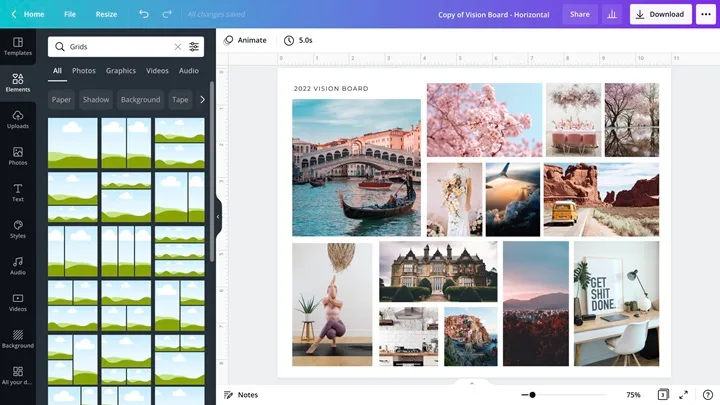Expand the page thumbnails chevron below canvas
The height and width of the screenshot is (405, 720).
coord(472,383)
